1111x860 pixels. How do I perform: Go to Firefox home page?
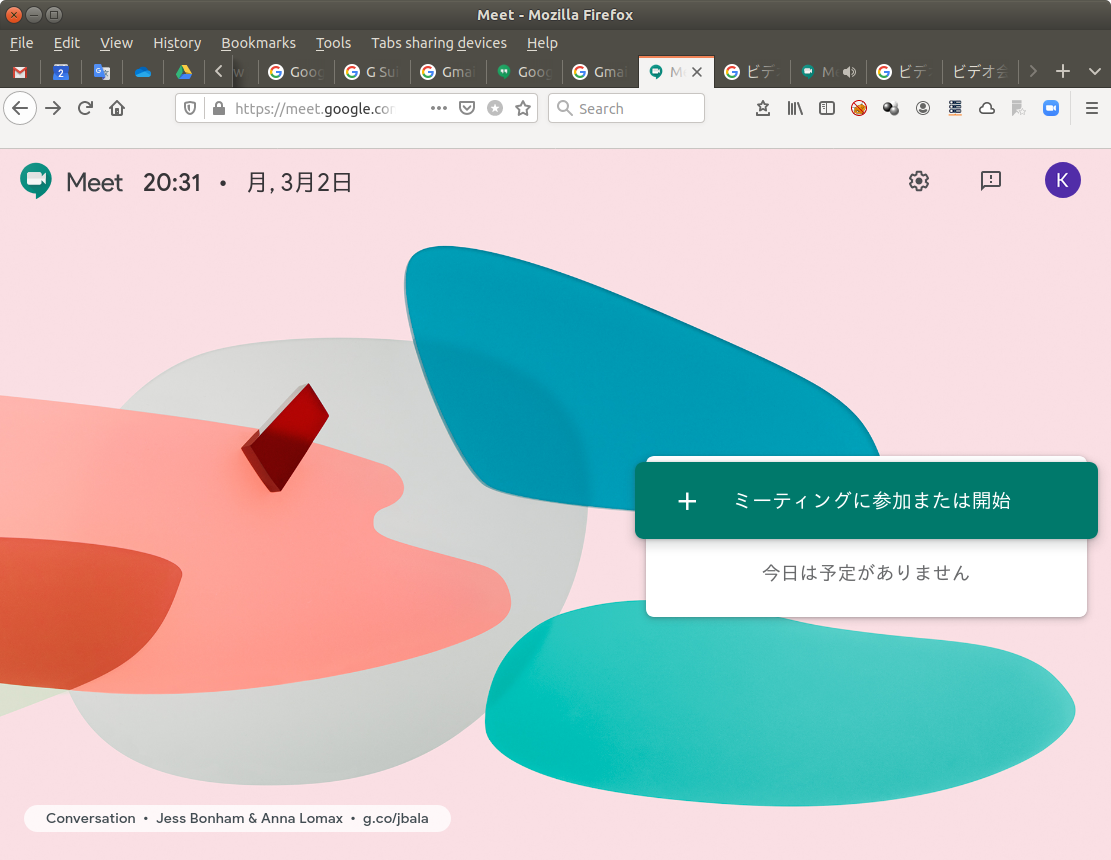click(117, 108)
